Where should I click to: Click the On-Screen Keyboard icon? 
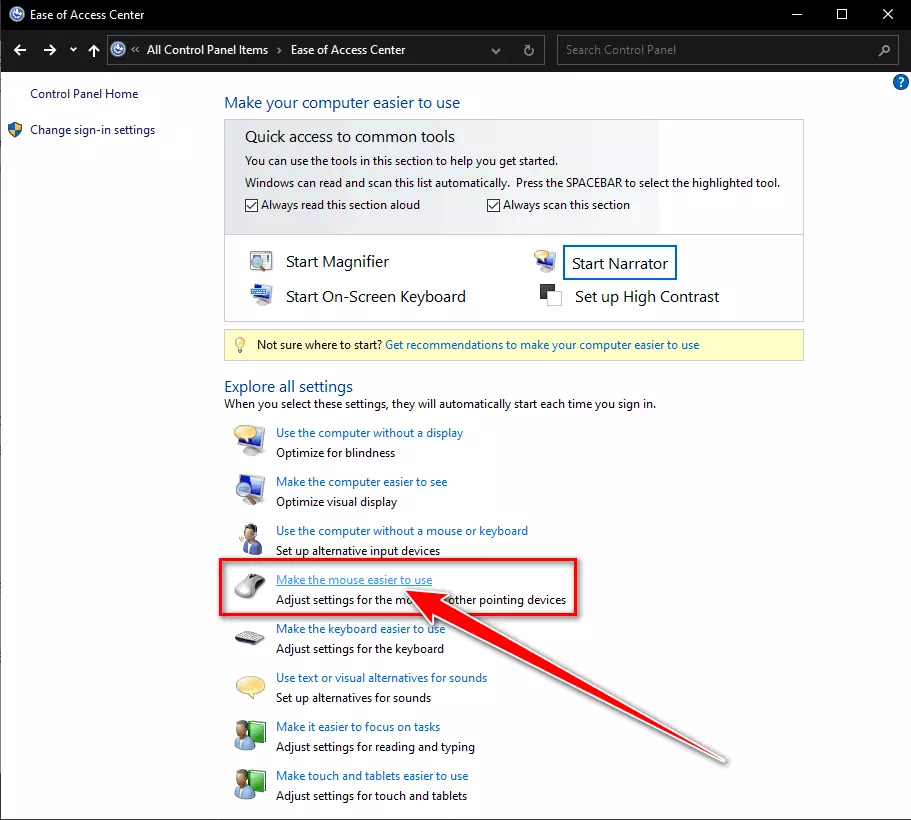[x=261, y=295]
